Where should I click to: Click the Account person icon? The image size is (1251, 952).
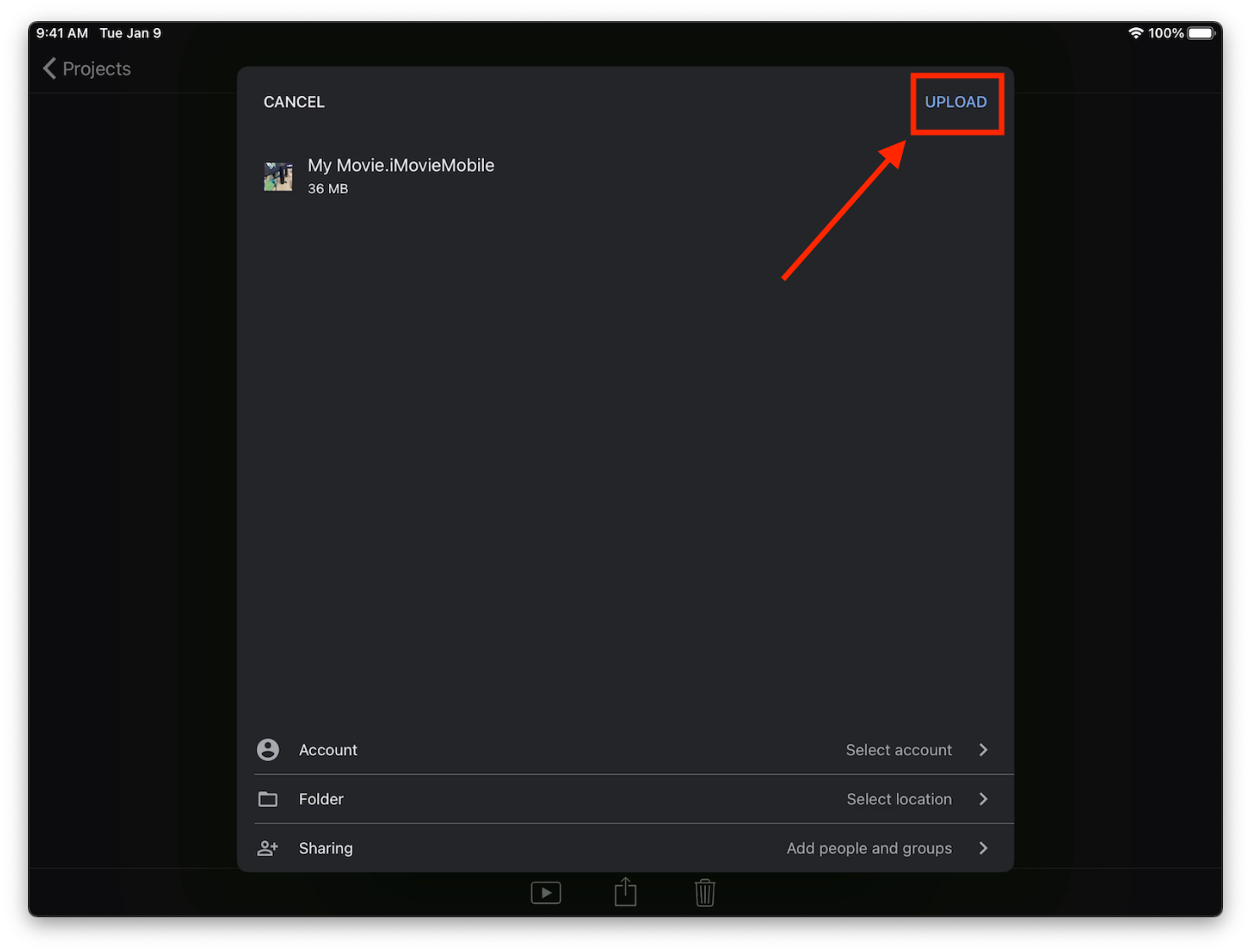[x=268, y=749]
